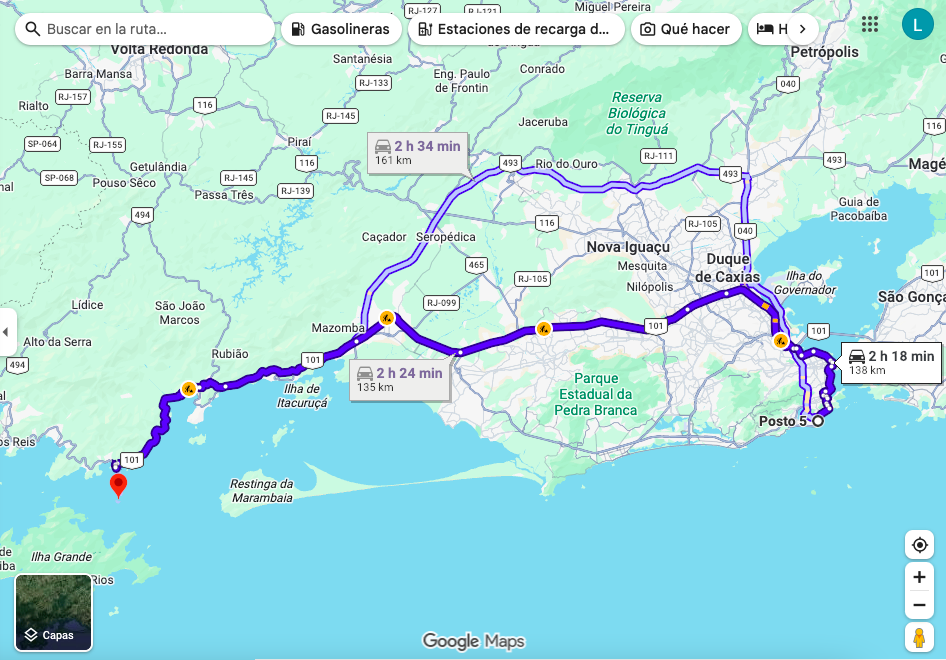Select the 2 h 18 min route
Screen dimensions: 946x660
tap(891, 363)
